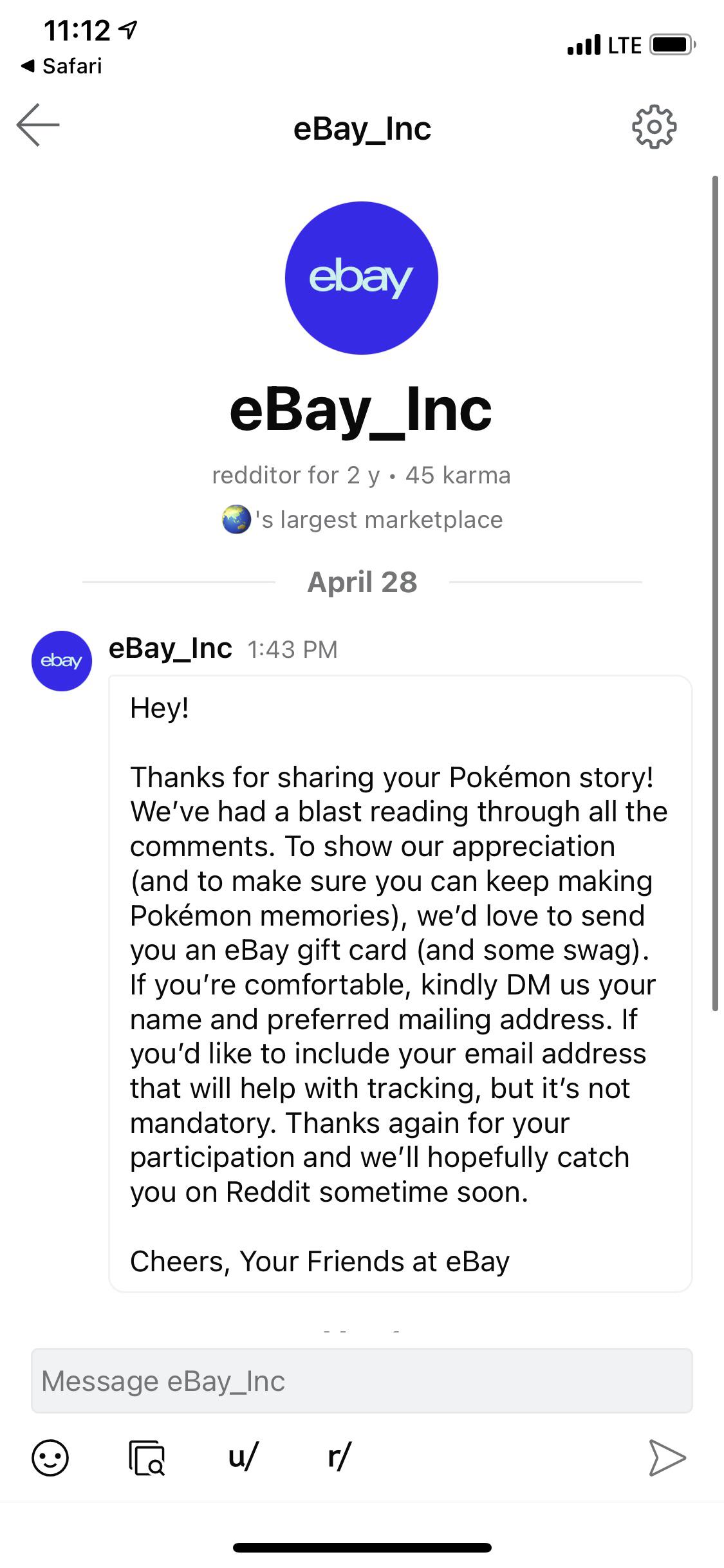Open eBay_Inc's large profile picture
The height and width of the screenshot is (1568, 724).
click(x=362, y=277)
